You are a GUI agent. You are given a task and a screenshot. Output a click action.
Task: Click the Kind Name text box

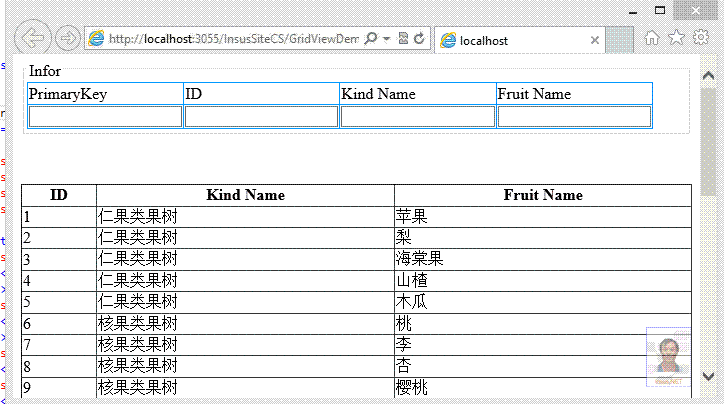(418, 116)
